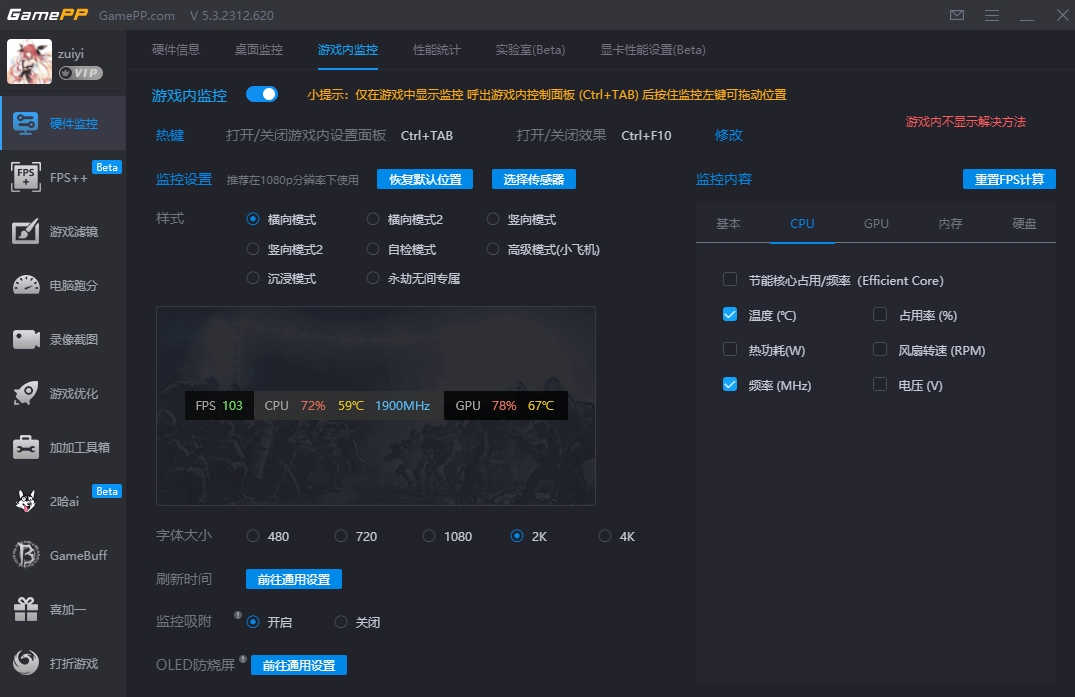The image size is (1075, 697).
Task: Turn off the 游戏内监控 switch
Action: coord(262,94)
